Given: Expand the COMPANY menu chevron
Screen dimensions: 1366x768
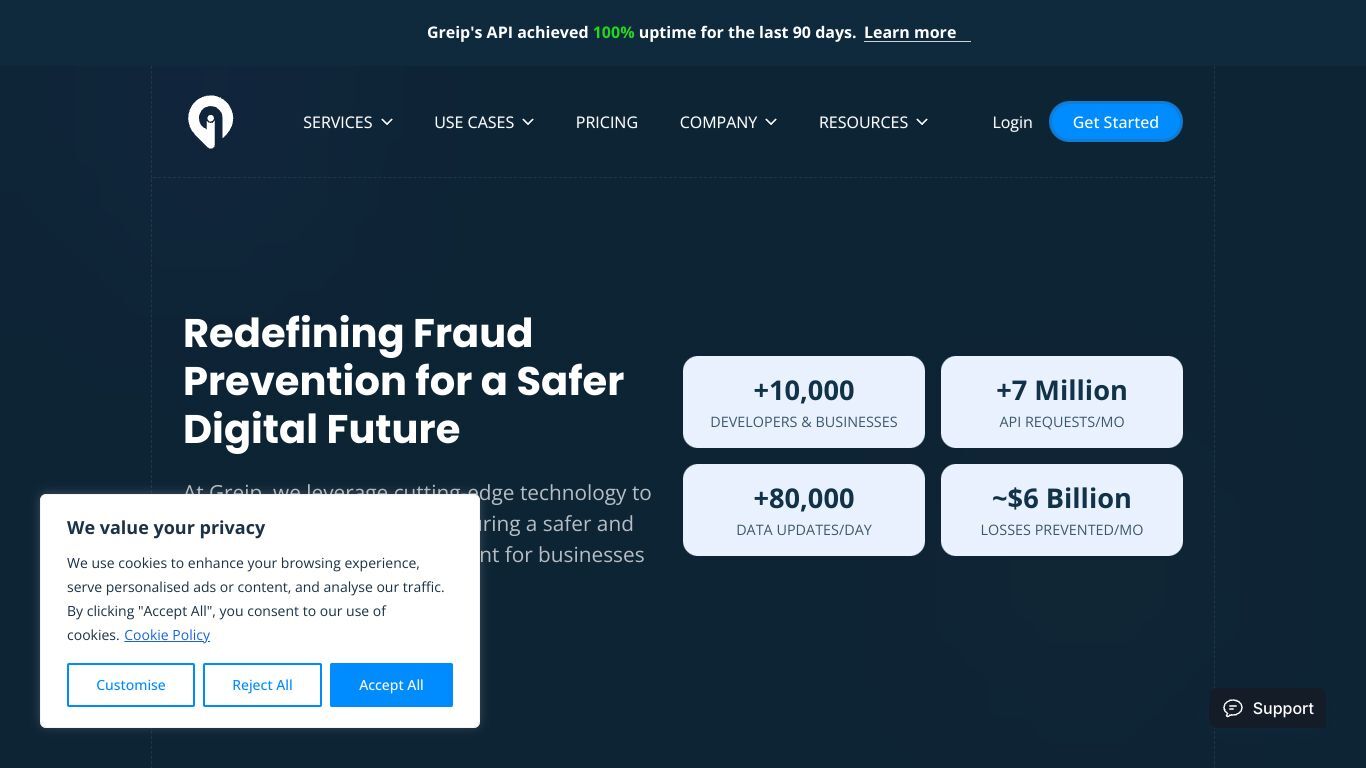Looking at the screenshot, I should 771,122.
